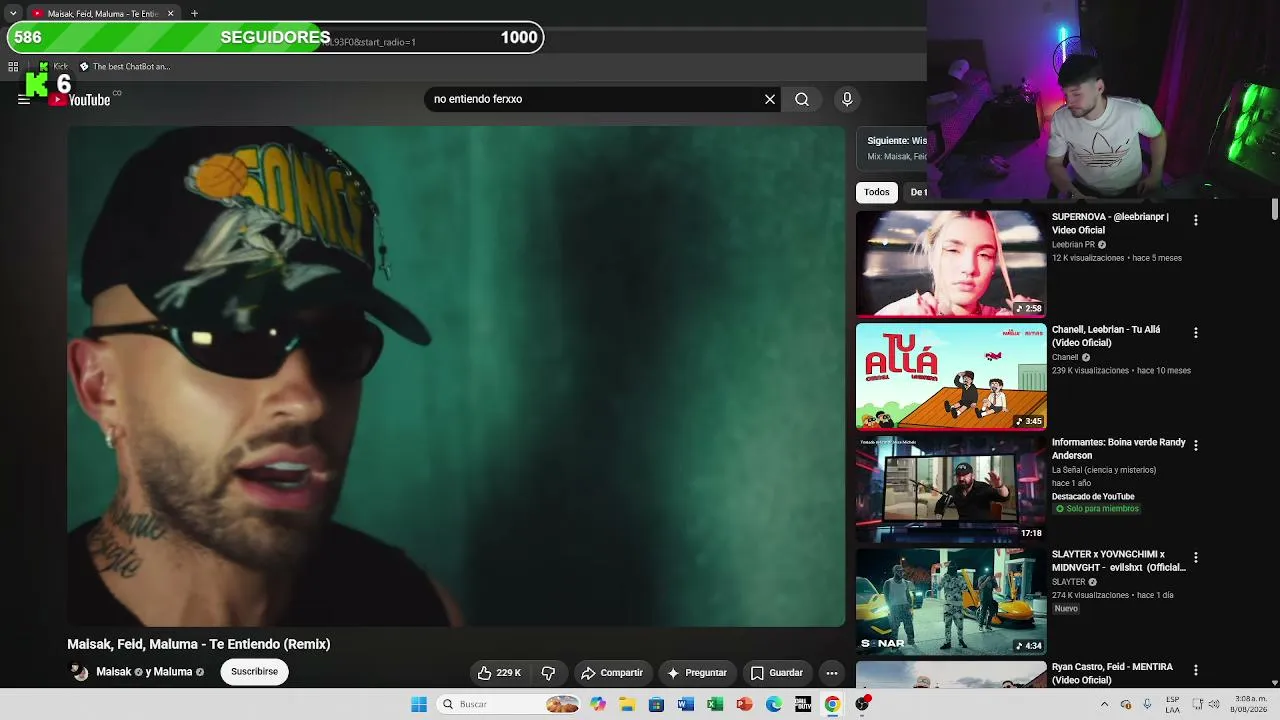Open options menu for Informantes video

1195,445
